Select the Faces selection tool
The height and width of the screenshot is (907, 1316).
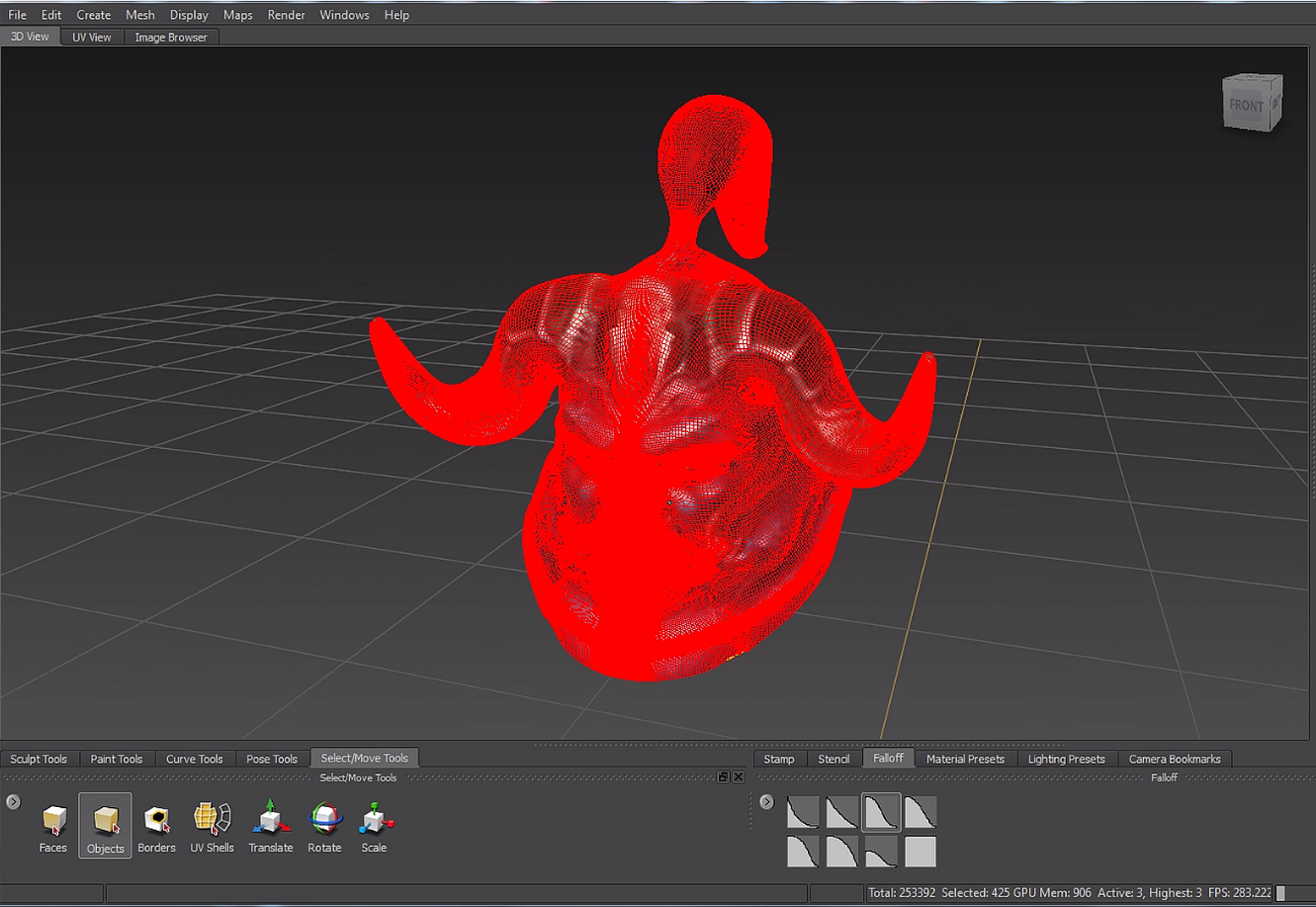[x=52, y=826]
